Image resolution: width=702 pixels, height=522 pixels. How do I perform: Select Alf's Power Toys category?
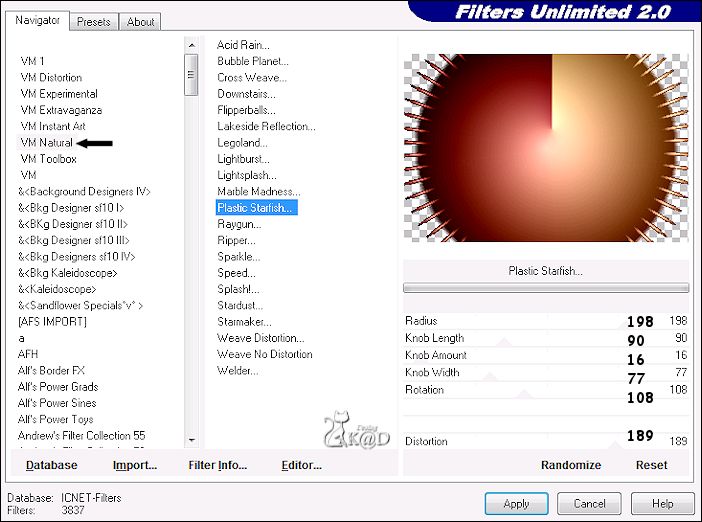point(56,419)
